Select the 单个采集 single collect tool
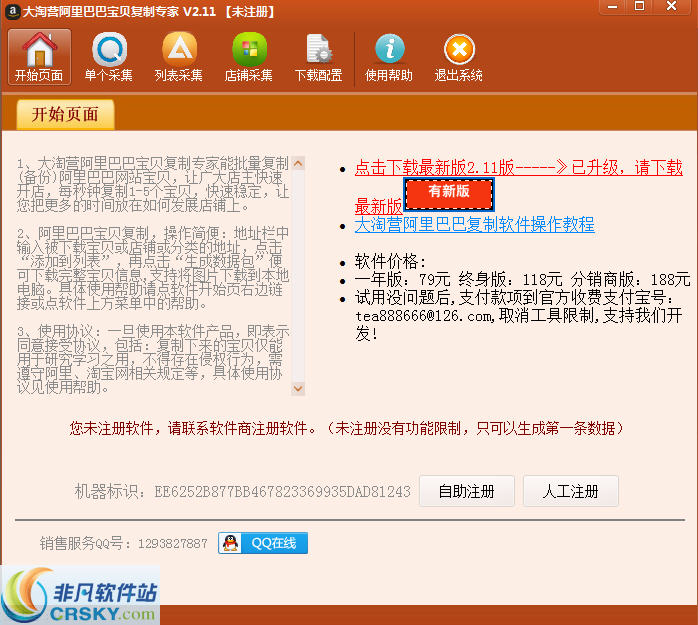The height and width of the screenshot is (625, 698). [109, 57]
